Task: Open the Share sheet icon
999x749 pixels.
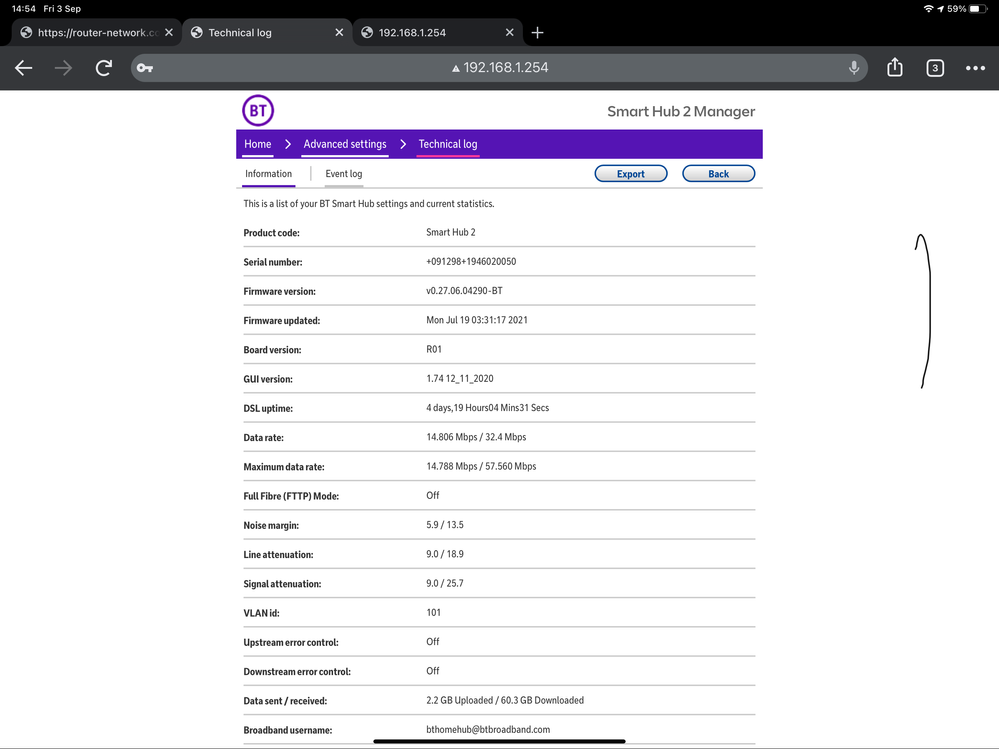Action: [x=894, y=68]
